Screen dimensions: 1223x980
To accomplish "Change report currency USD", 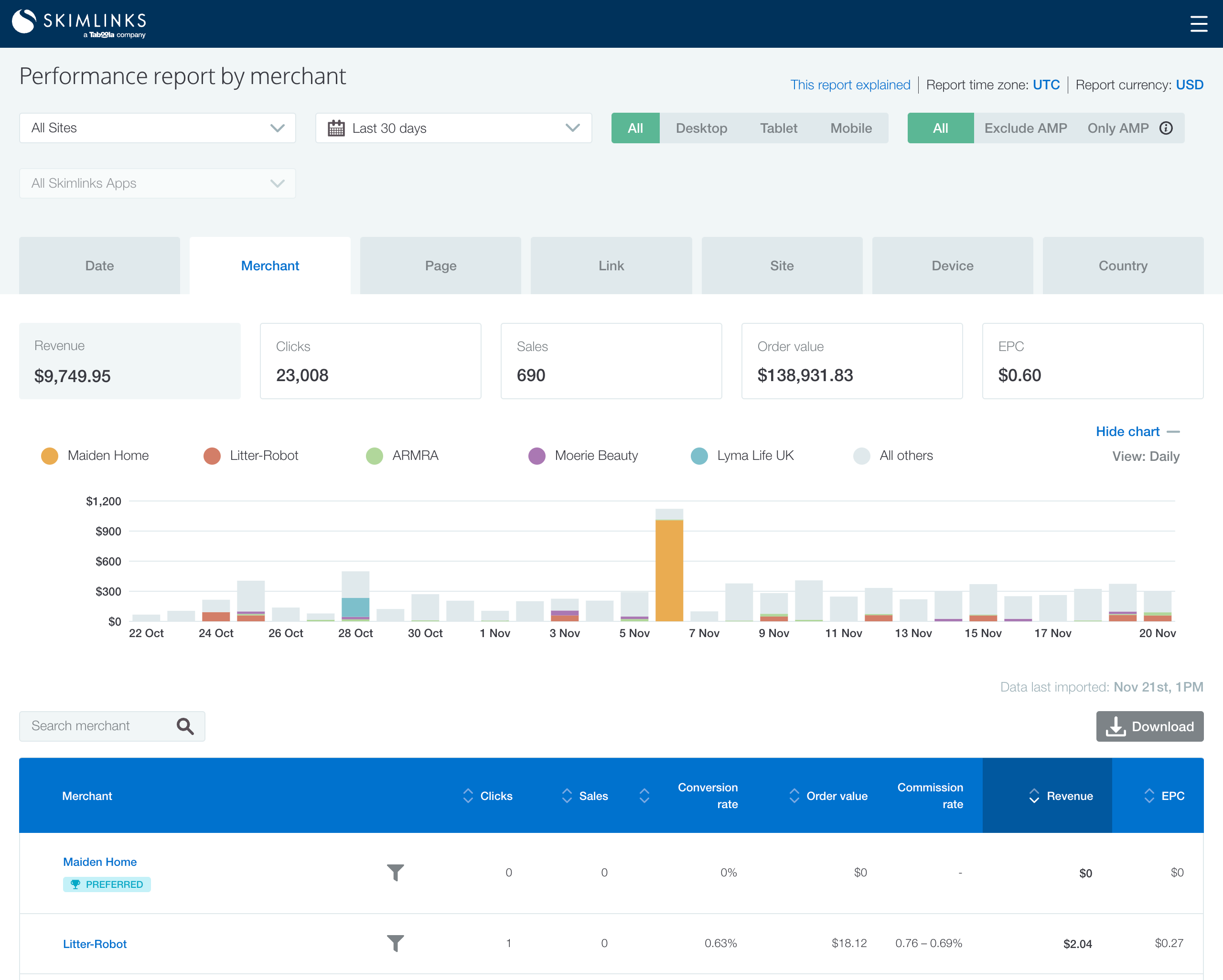I will [x=1190, y=85].
